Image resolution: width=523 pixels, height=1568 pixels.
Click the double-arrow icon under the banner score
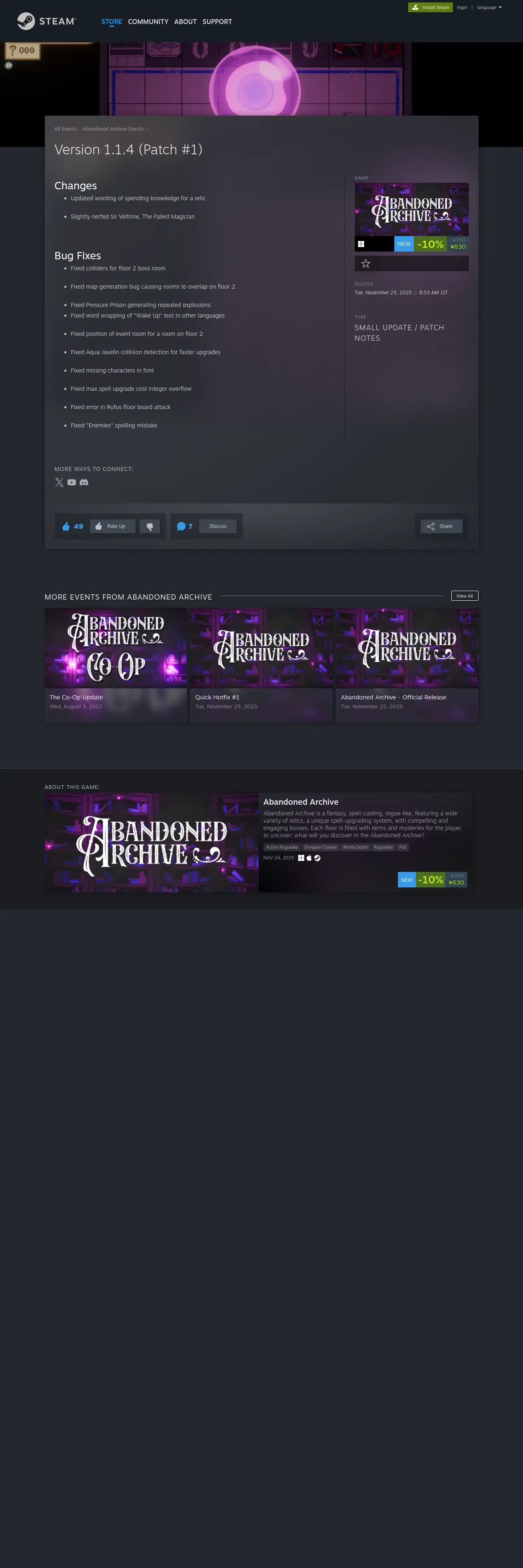pyautogui.click(x=9, y=65)
